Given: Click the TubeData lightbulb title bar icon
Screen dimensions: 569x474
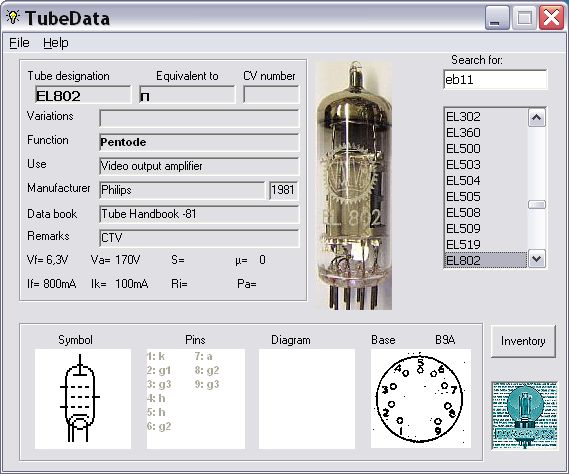Looking at the screenshot, I should pos(13,17).
